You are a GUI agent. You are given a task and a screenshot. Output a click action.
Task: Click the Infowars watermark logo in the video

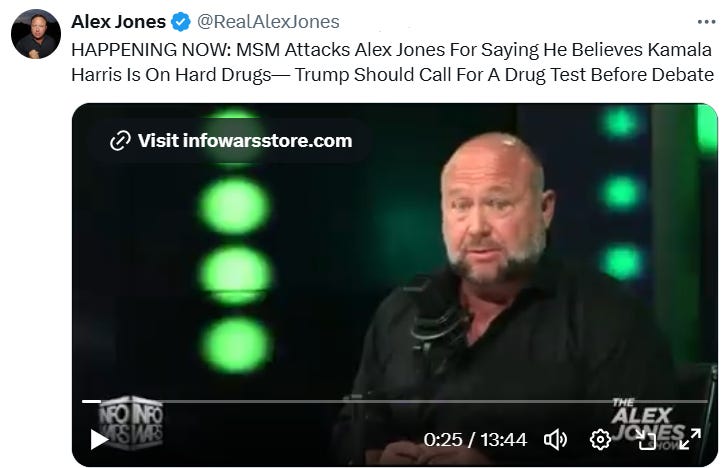130,423
